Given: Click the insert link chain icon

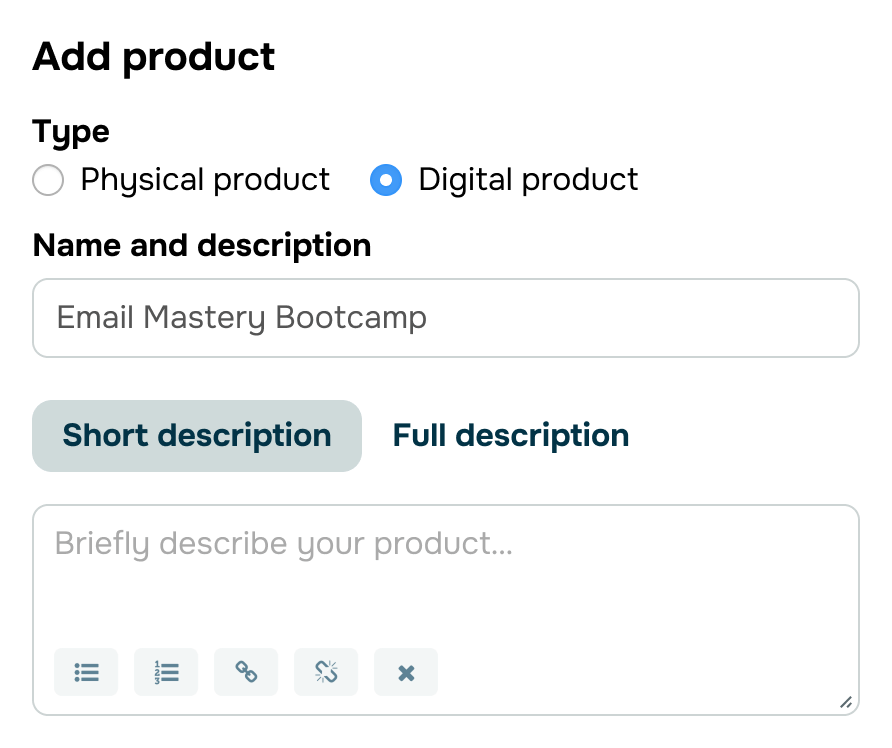Looking at the screenshot, I should pyautogui.click(x=246, y=672).
